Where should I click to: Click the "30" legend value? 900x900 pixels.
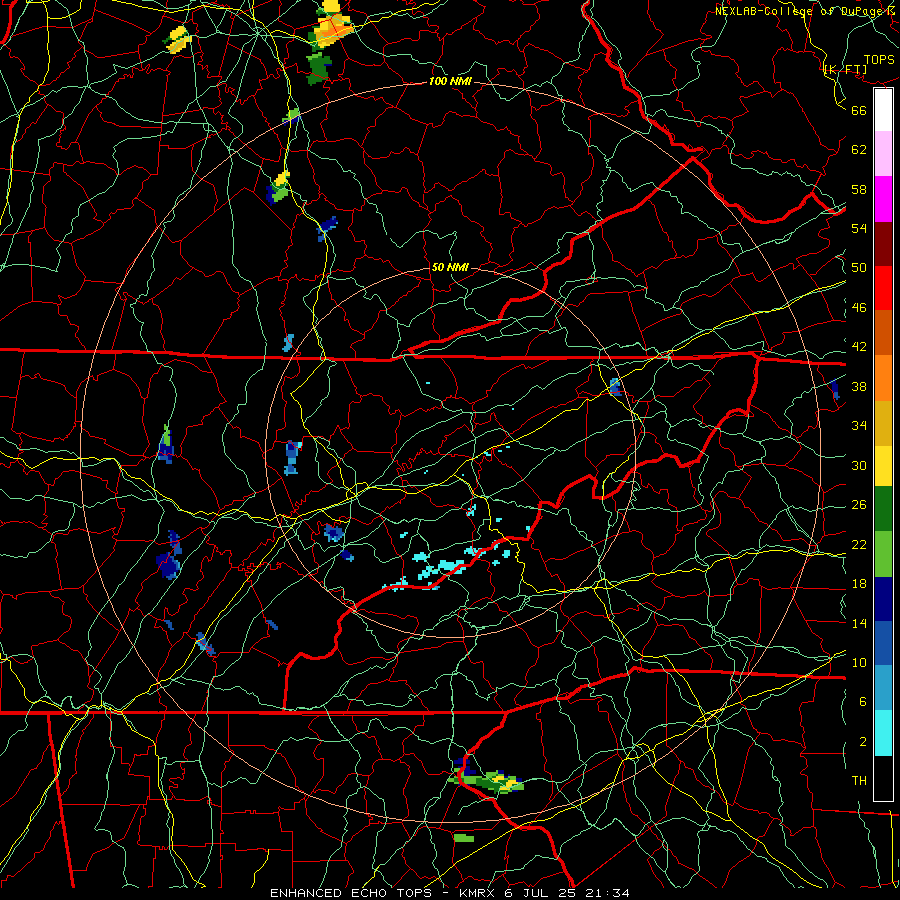click(859, 465)
